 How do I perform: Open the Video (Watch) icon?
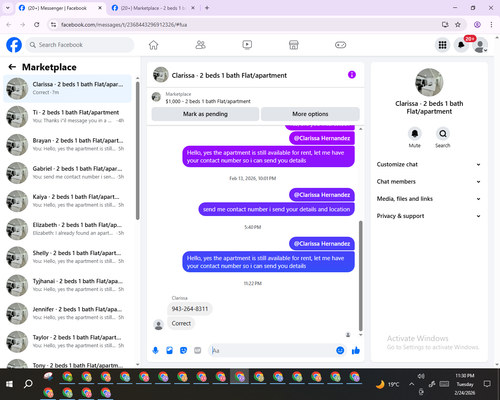click(247, 45)
